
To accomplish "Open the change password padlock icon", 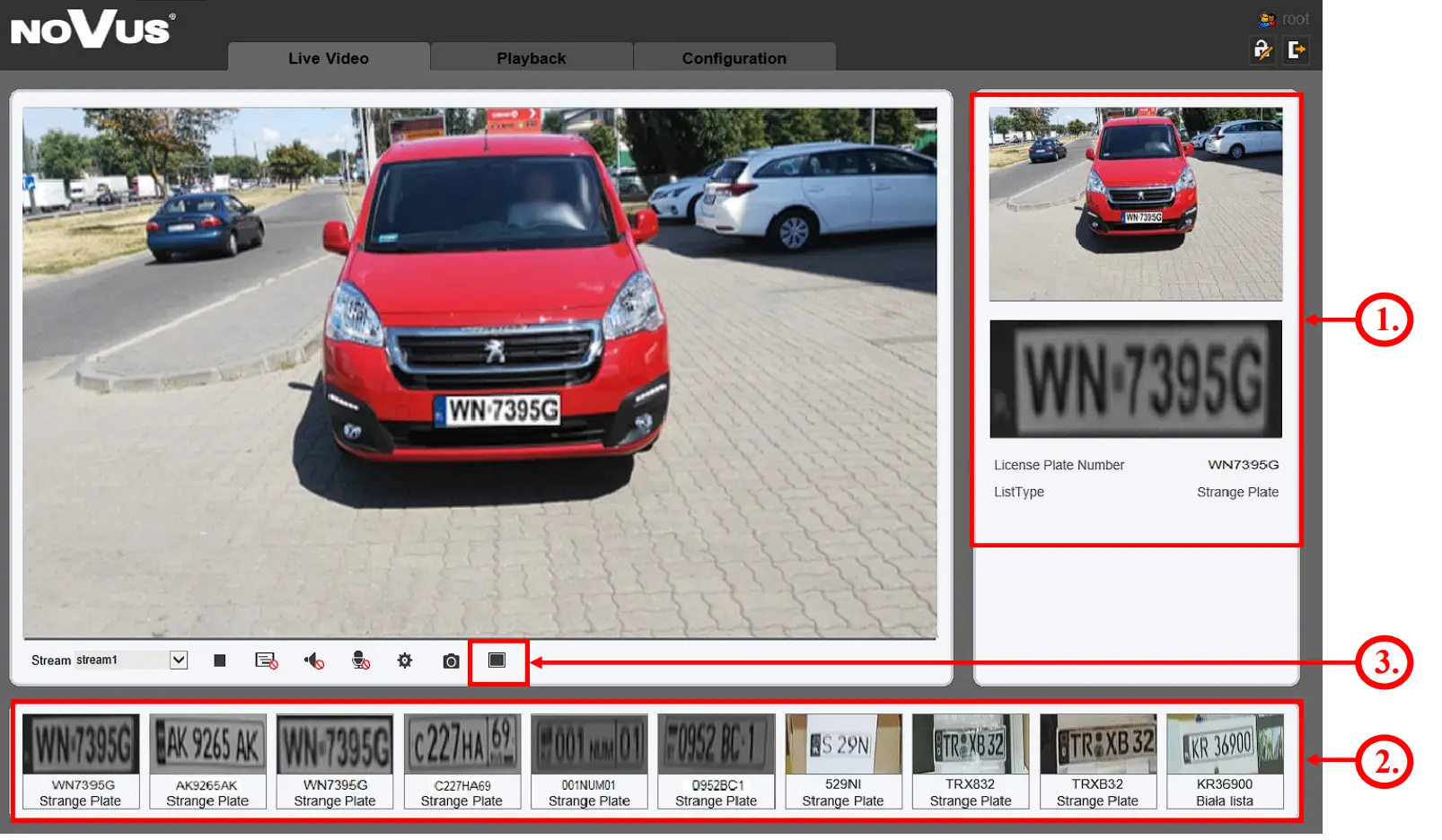I will coord(1263,49).
